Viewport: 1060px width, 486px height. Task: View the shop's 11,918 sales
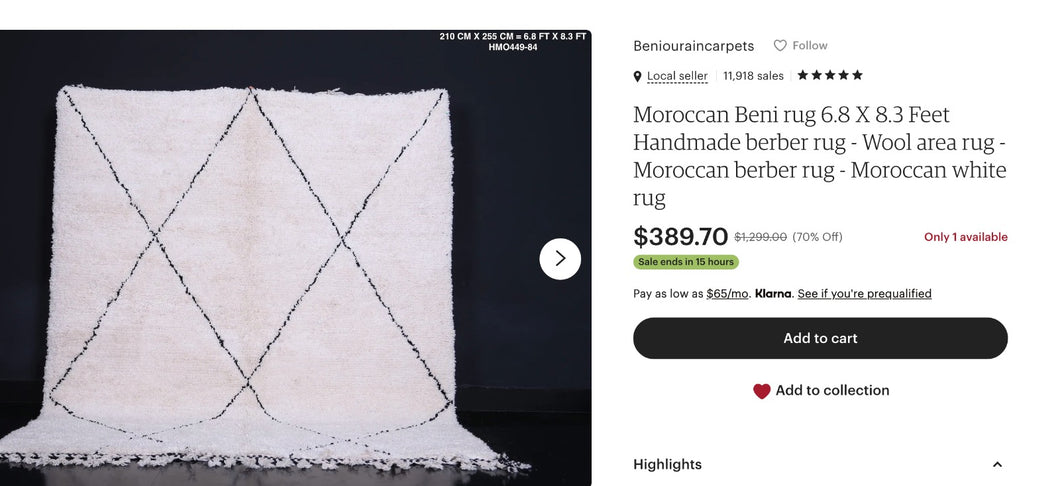point(753,76)
